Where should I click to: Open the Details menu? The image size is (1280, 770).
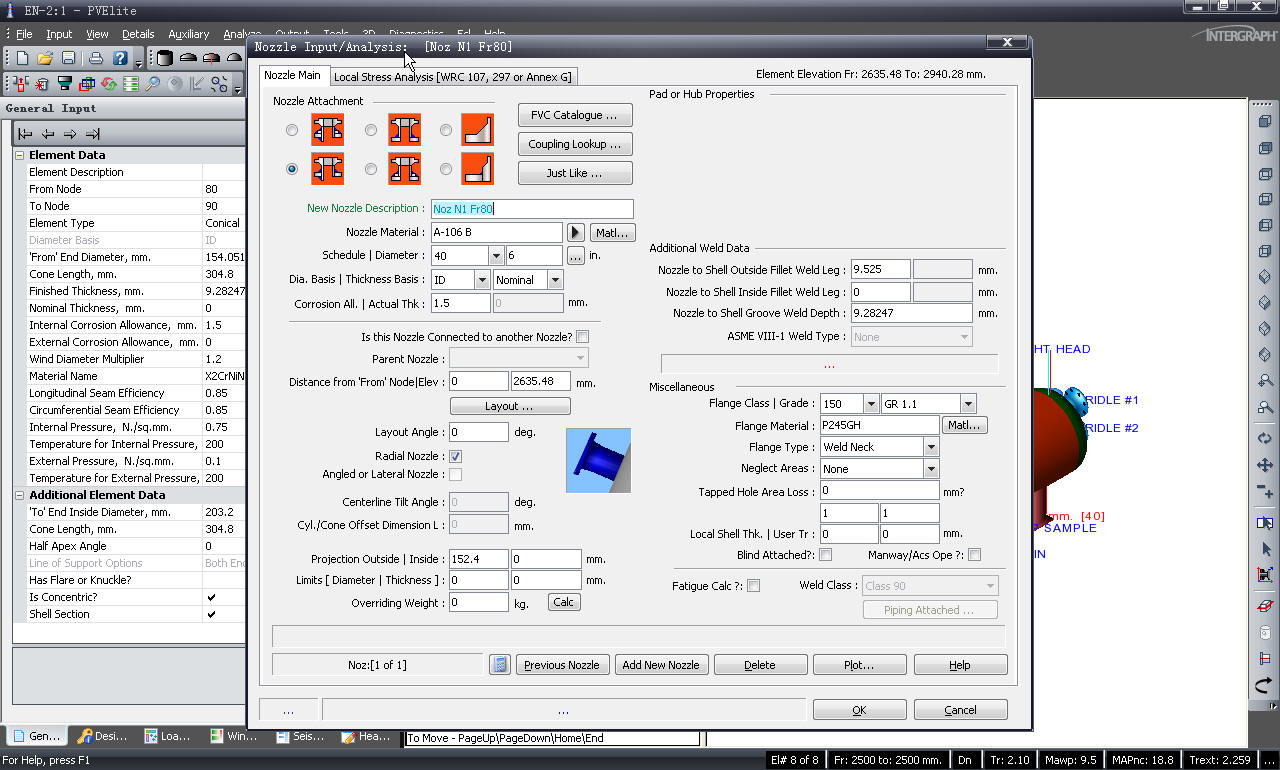click(x=138, y=34)
